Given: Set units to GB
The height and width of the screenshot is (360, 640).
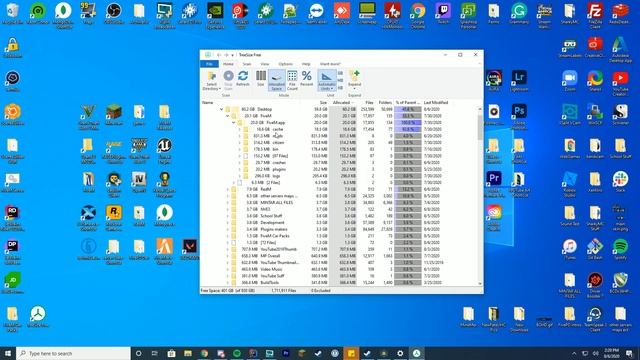Looking at the screenshot, I should pos(340,73).
